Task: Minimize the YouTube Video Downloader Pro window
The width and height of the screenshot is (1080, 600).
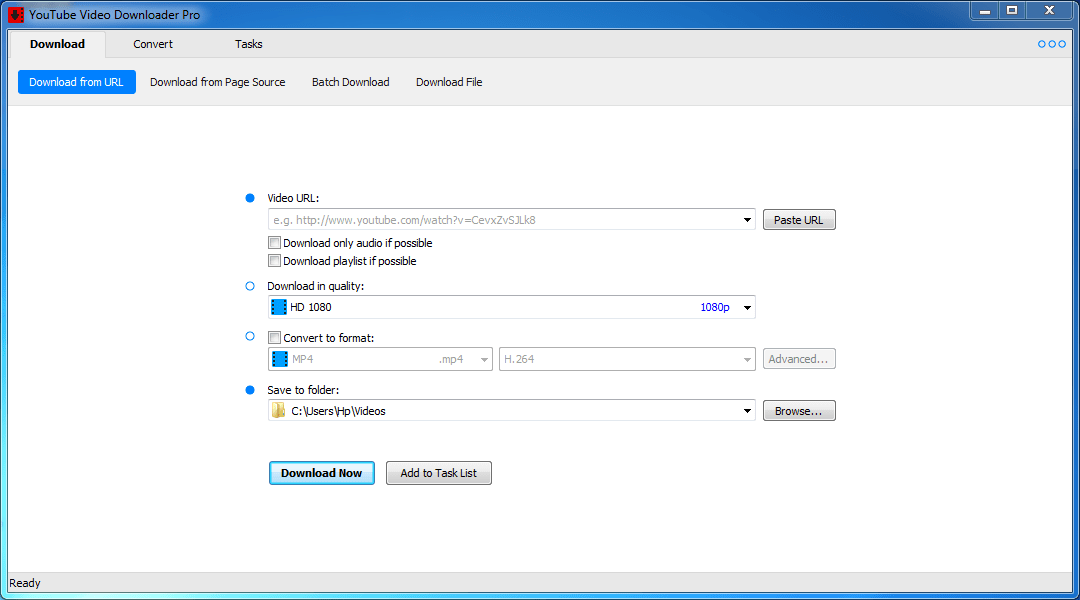Action: (x=985, y=10)
